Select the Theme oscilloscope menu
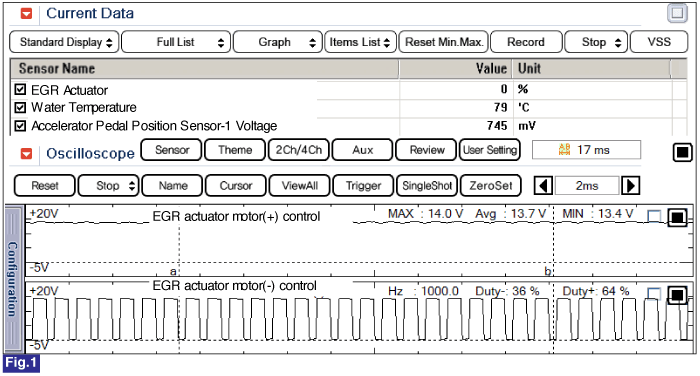The image size is (700, 376). tap(235, 150)
